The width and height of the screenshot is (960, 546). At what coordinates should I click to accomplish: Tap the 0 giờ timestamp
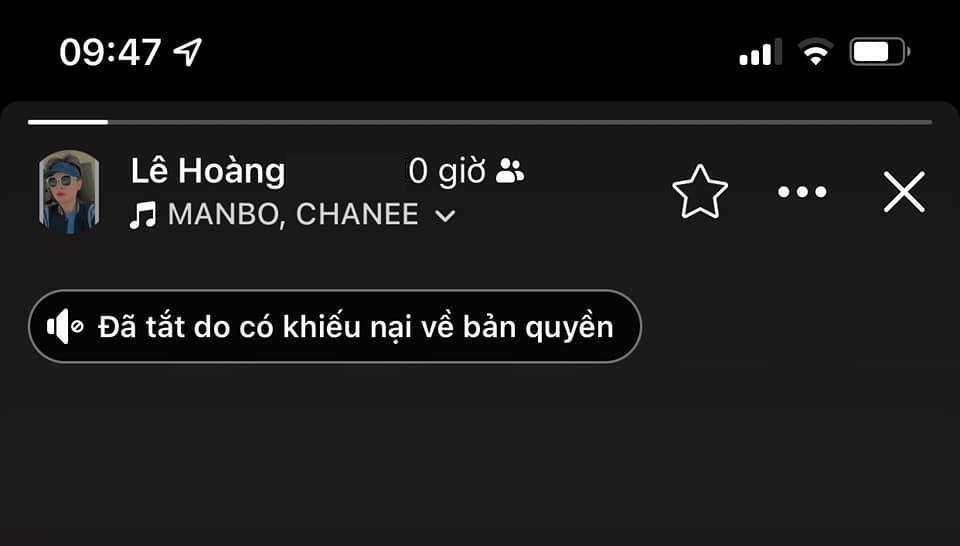[447, 172]
